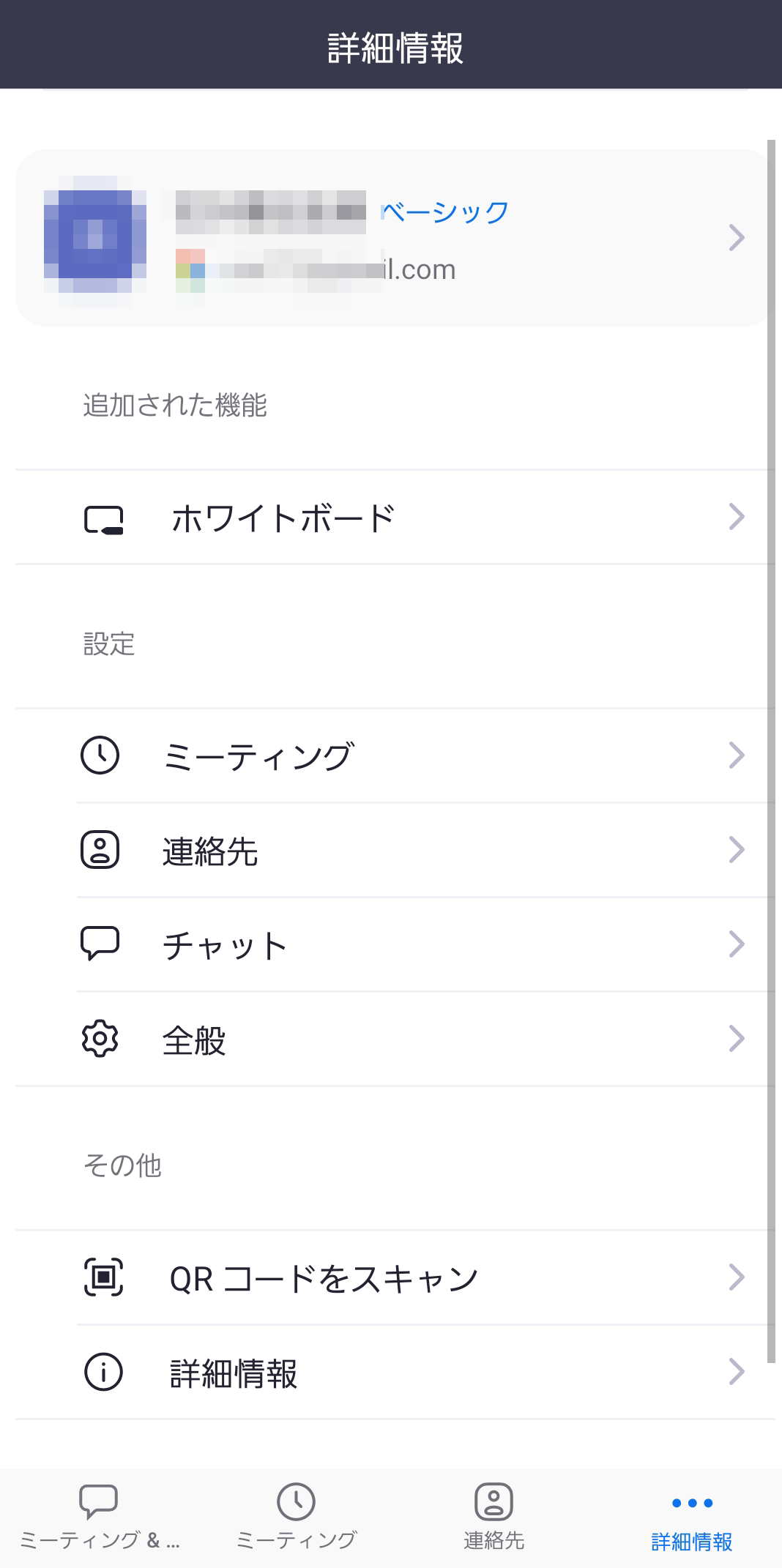Tap the ベーシック plan link
This screenshot has width=782, height=1568.
(446, 212)
